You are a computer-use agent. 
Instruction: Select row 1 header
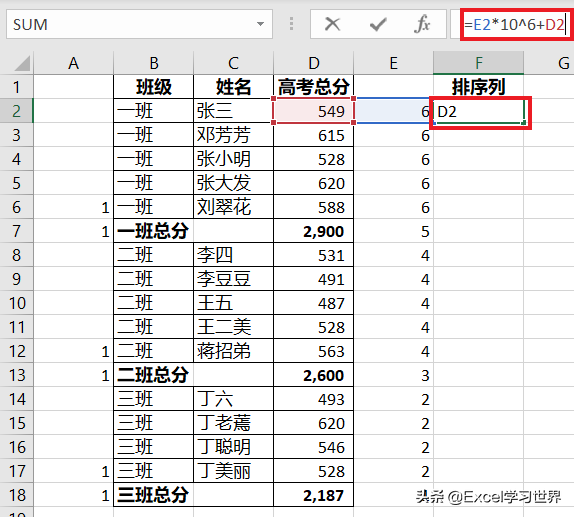point(16,87)
